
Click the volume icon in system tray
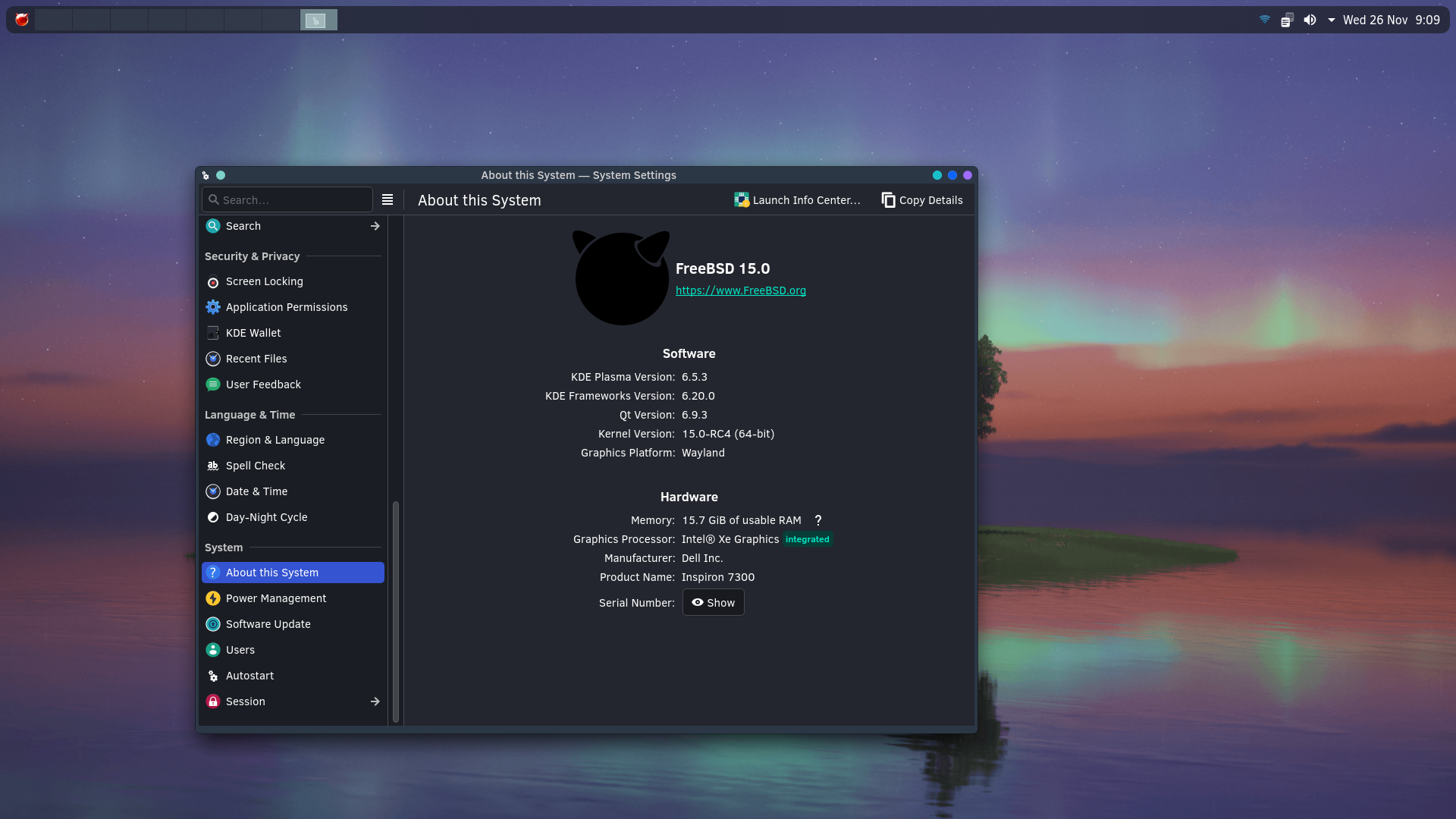[x=1310, y=20]
